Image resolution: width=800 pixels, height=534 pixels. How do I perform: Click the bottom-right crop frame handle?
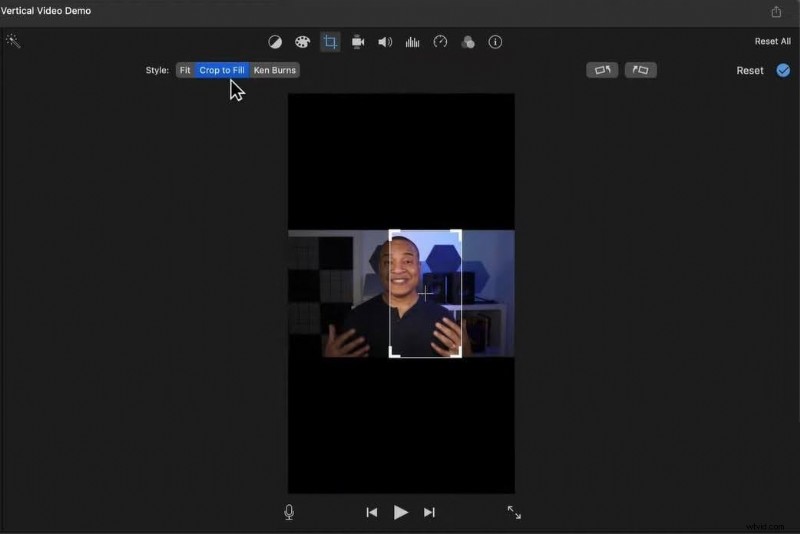457,352
